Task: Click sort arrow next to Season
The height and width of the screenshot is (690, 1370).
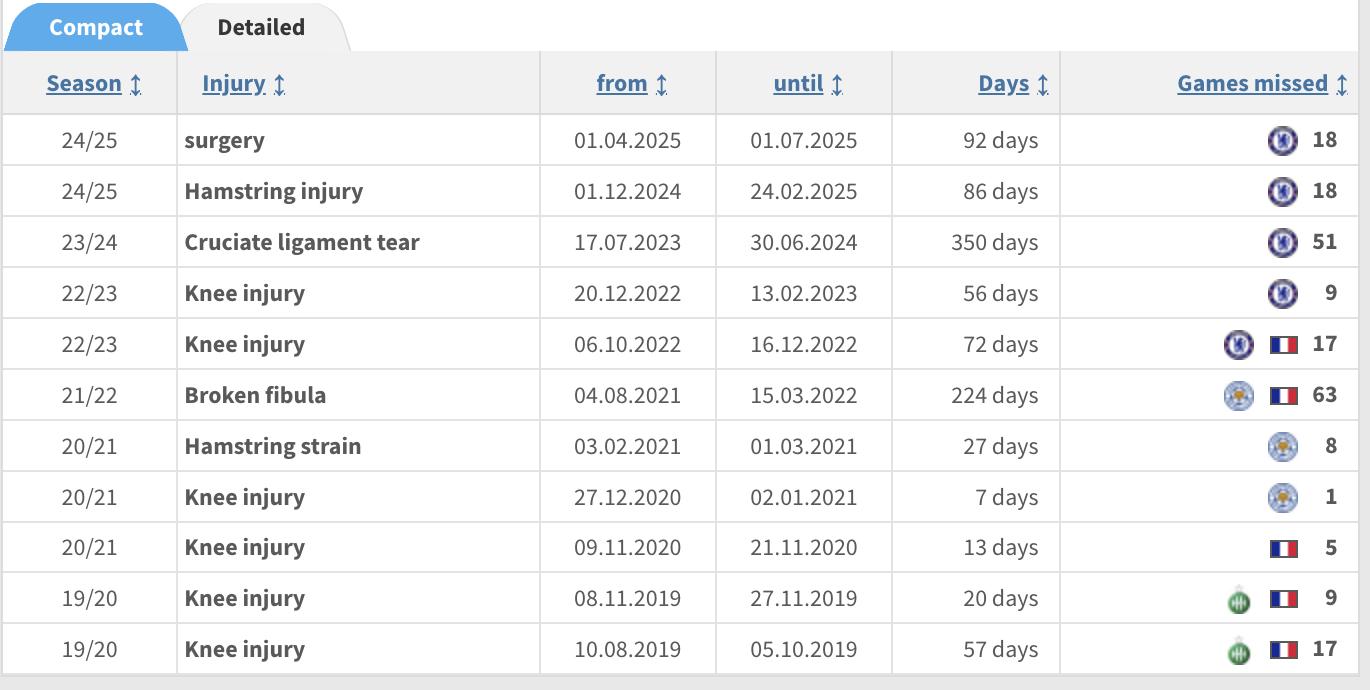Action: click(135, 85)
